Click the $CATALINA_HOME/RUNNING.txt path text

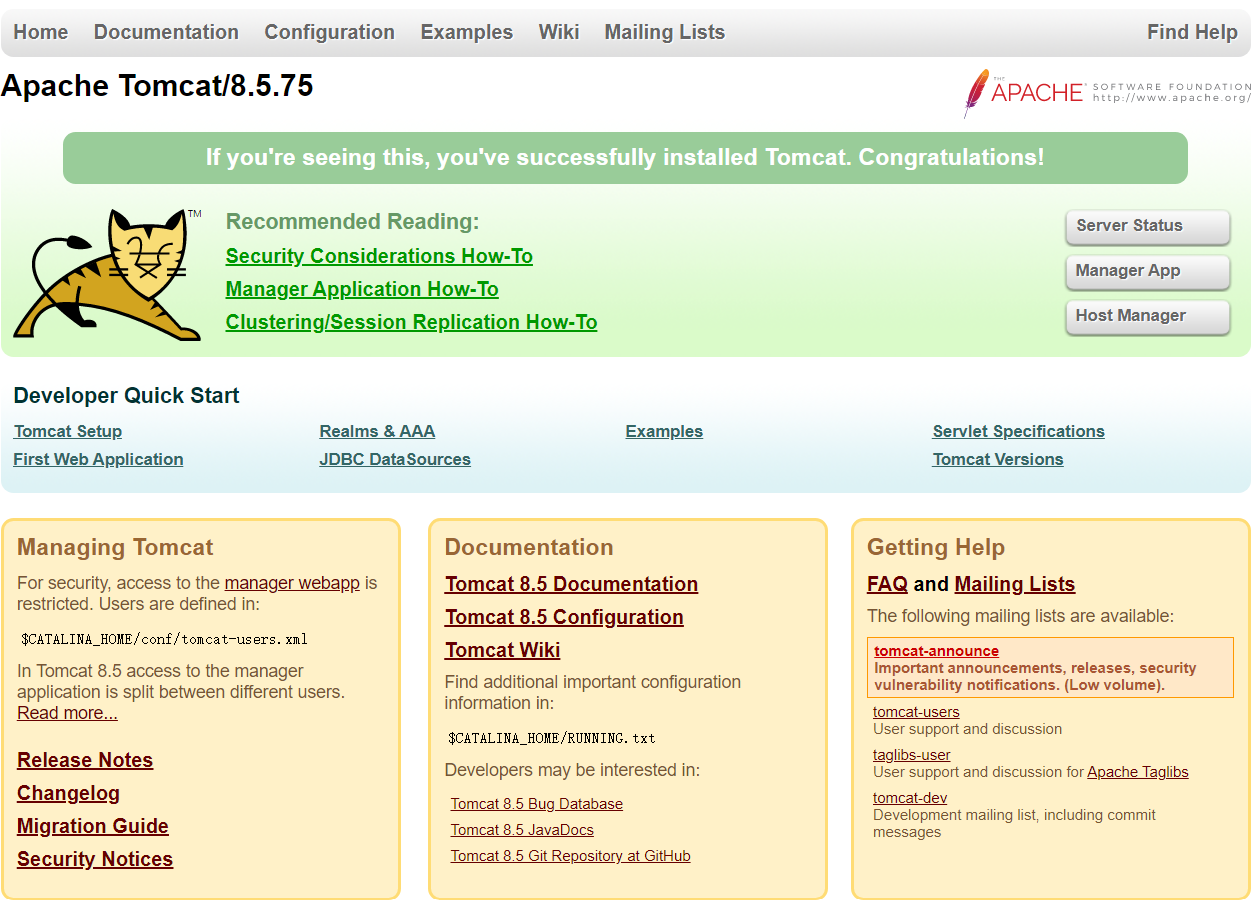tap(551, 738)
